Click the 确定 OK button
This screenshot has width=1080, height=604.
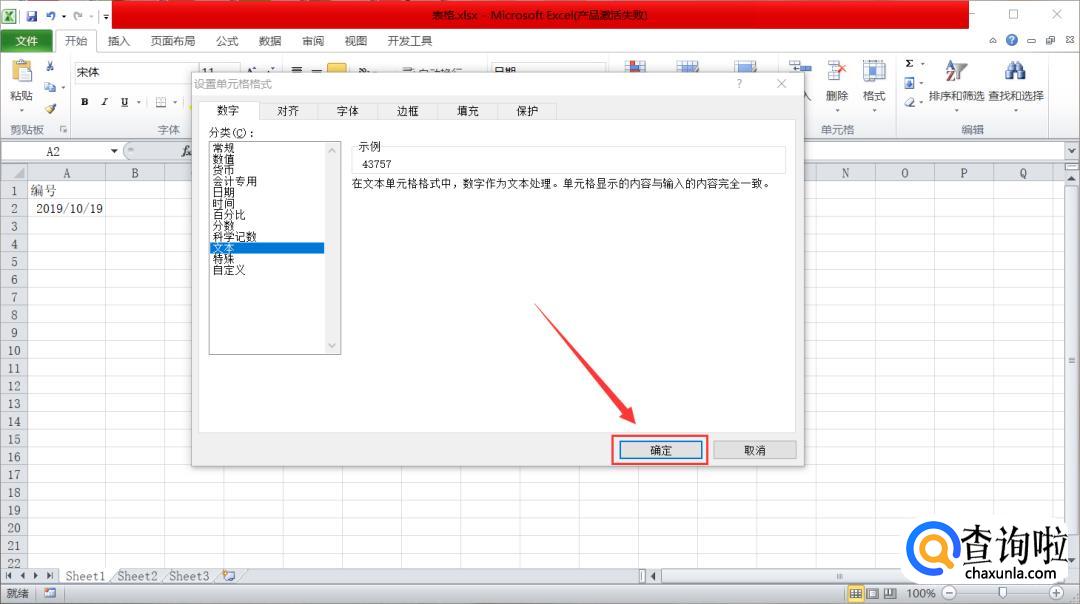pos(661,450)
